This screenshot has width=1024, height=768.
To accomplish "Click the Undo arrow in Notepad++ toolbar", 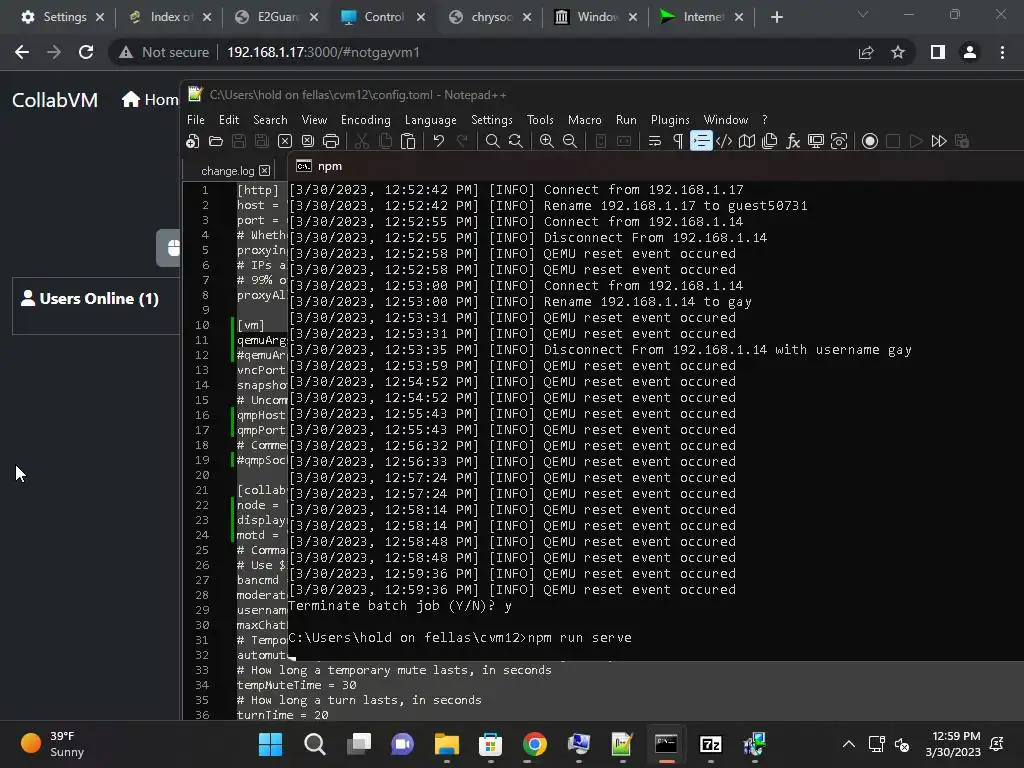I will click(x=438, y=141).
